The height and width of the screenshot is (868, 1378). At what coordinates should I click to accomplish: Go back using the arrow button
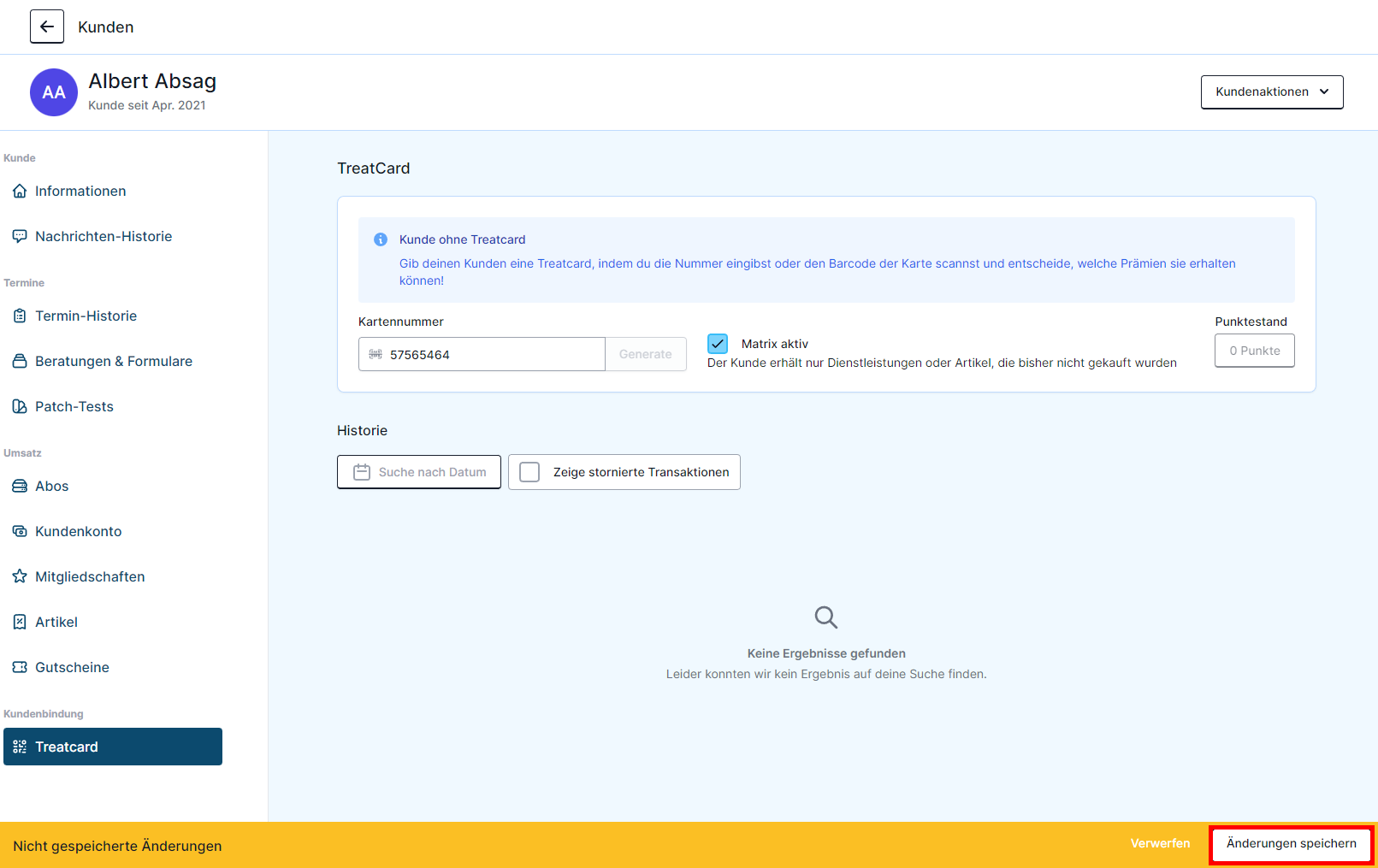(x=47, y=27)
